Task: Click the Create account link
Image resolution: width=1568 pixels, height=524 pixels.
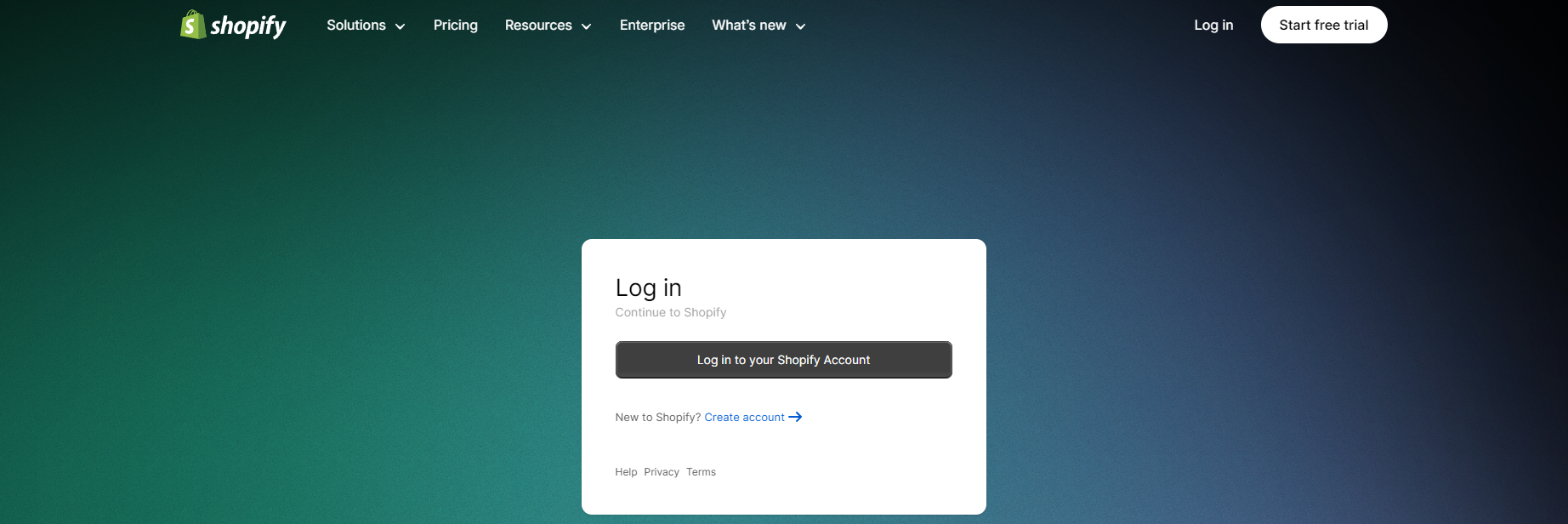Action: [x=744, y=418]
